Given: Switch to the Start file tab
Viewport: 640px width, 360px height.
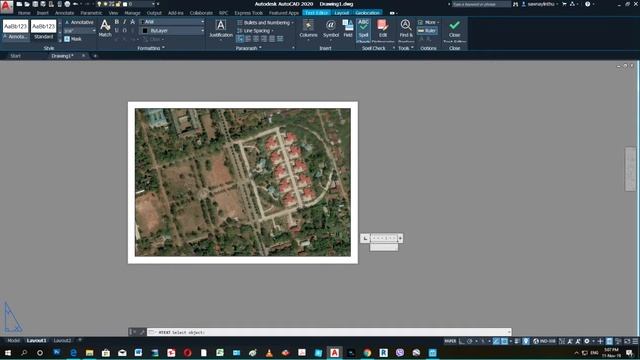Looking at the screenshot, I should (16, 56).
